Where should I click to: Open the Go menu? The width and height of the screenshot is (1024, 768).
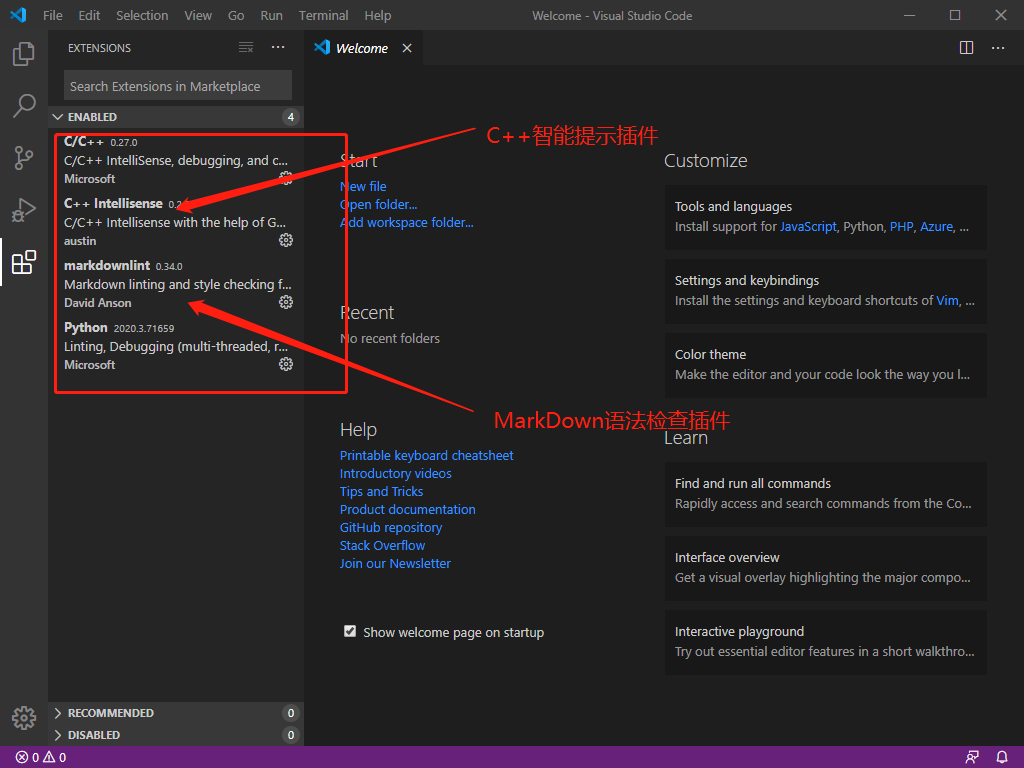(x=236, y=15)
